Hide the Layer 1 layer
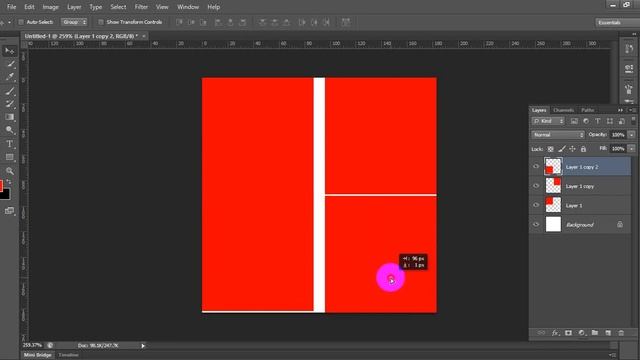 click(536, 205)
